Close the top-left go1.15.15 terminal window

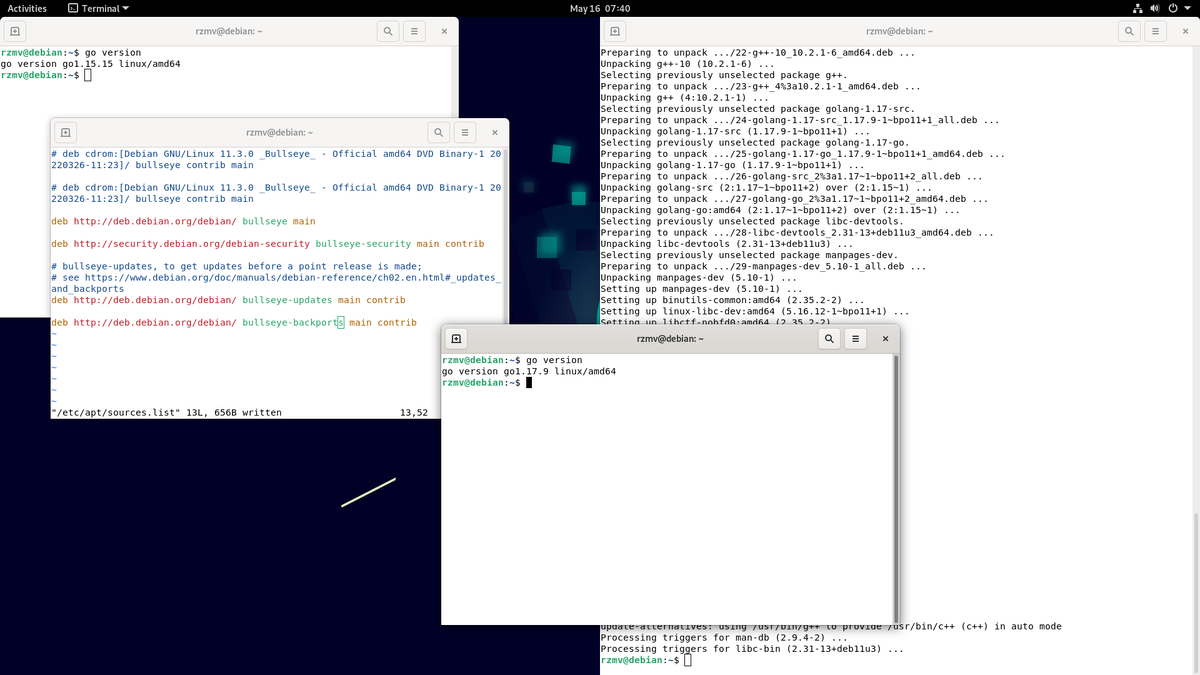[x=444, y=32]
